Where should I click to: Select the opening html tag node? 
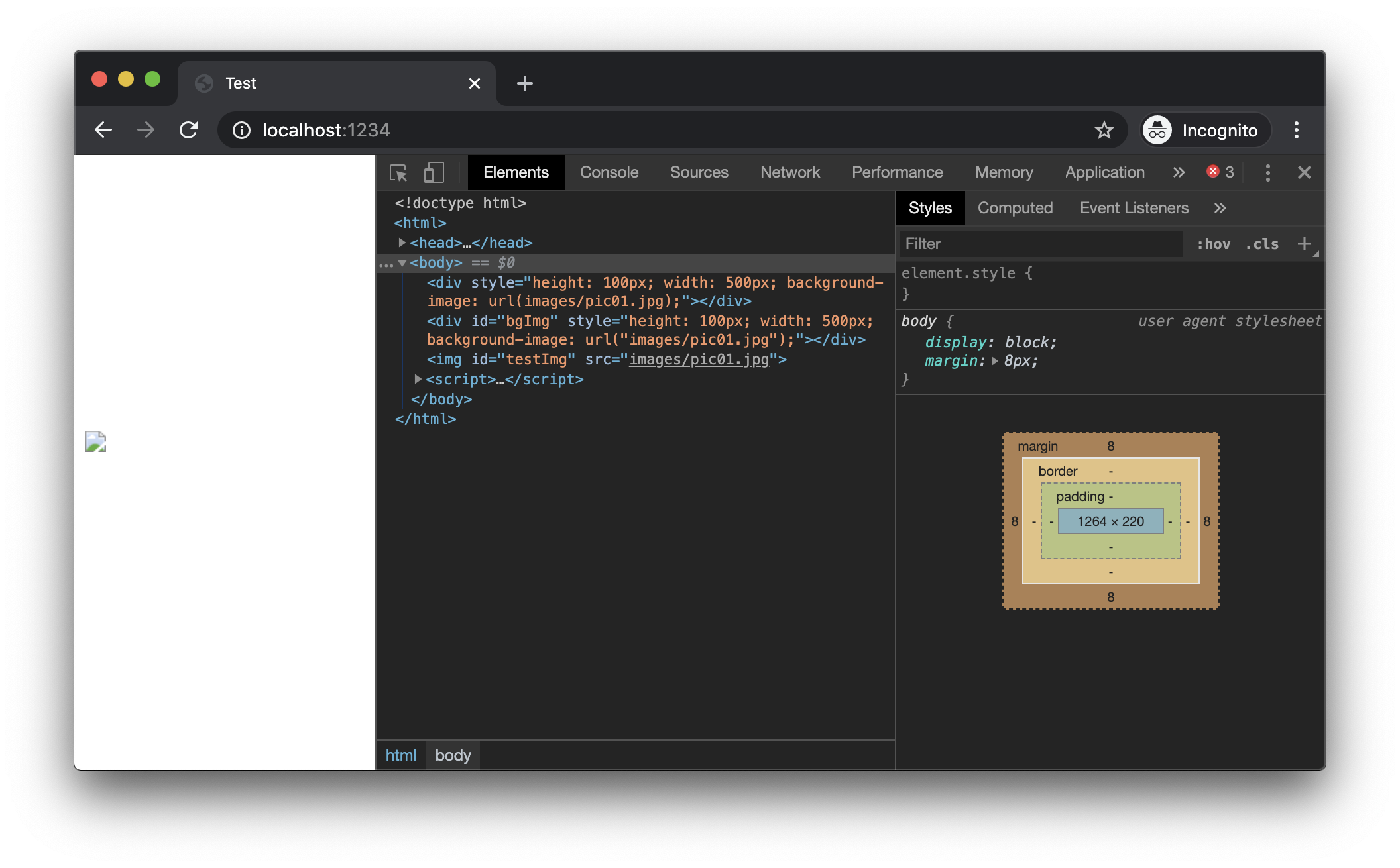[x=420, y=223]
